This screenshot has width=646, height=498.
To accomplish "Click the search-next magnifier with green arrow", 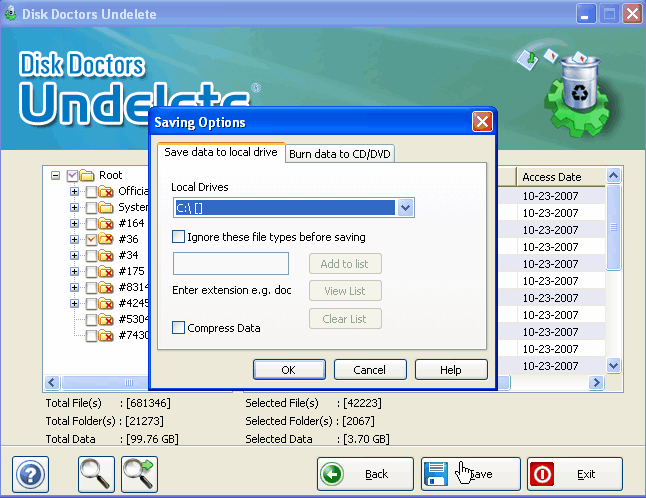I will [139, 474].
